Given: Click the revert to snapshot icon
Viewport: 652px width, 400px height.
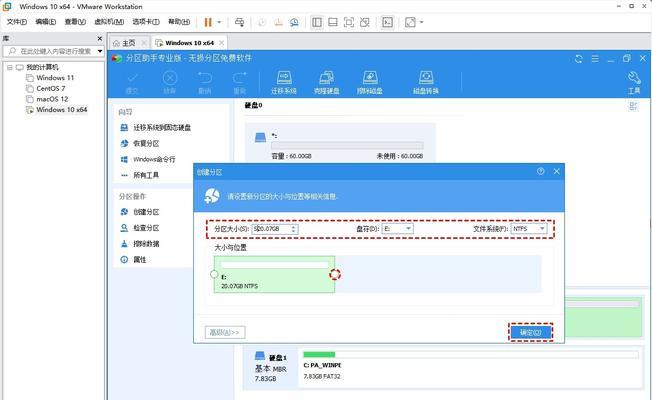Looking at the screenshot, I should coord(278,22).
